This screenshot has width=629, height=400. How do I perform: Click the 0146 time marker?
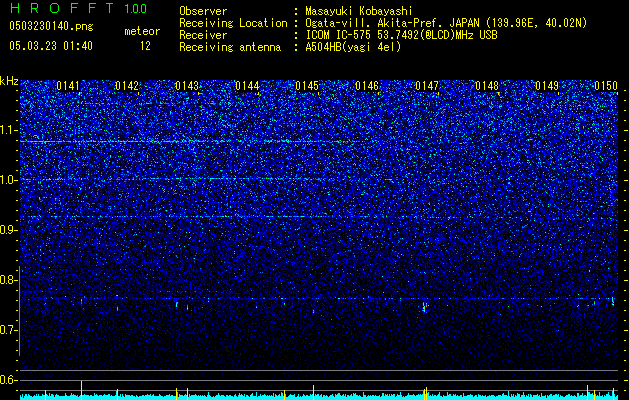pos(367,86)
